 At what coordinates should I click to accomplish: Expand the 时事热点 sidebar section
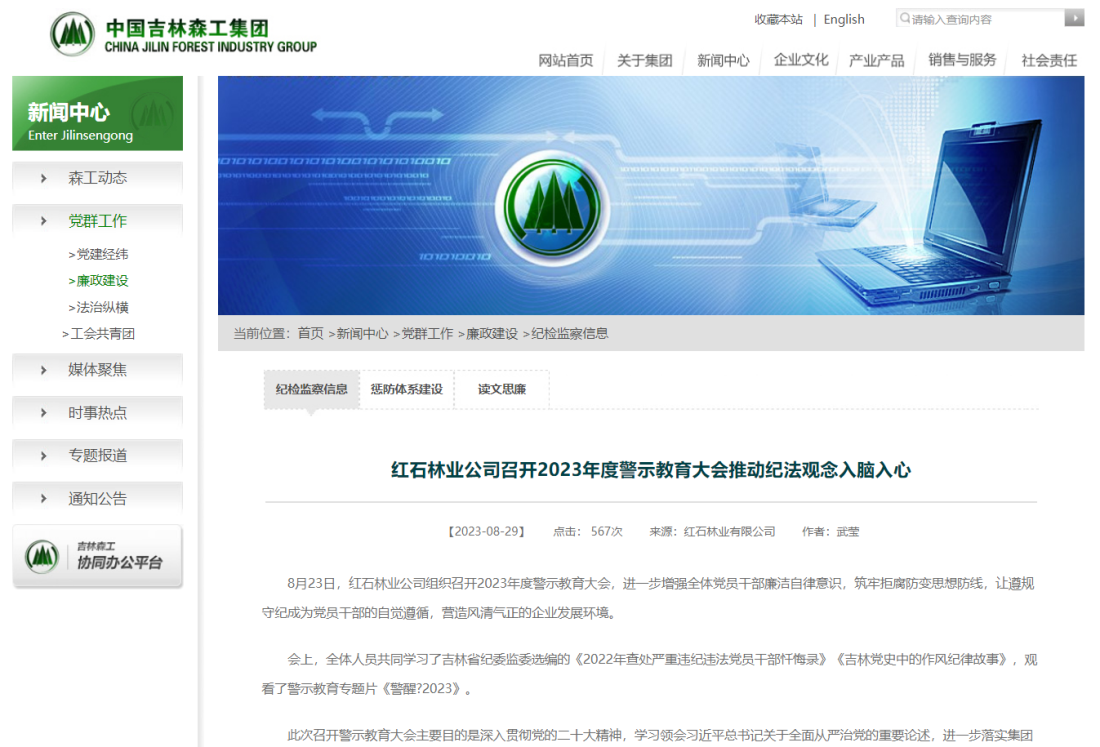click(97, 413)
